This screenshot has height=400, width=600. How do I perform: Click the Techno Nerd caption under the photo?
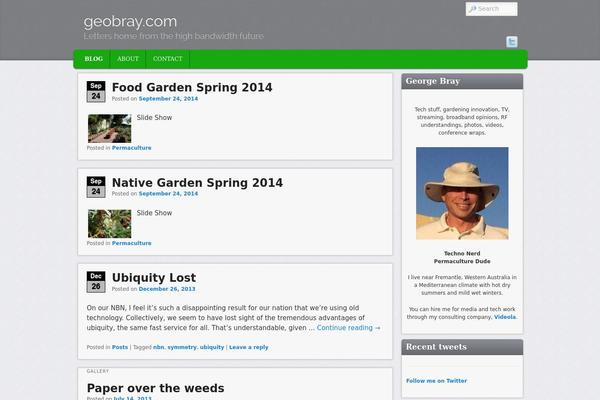tap(462, 253)
